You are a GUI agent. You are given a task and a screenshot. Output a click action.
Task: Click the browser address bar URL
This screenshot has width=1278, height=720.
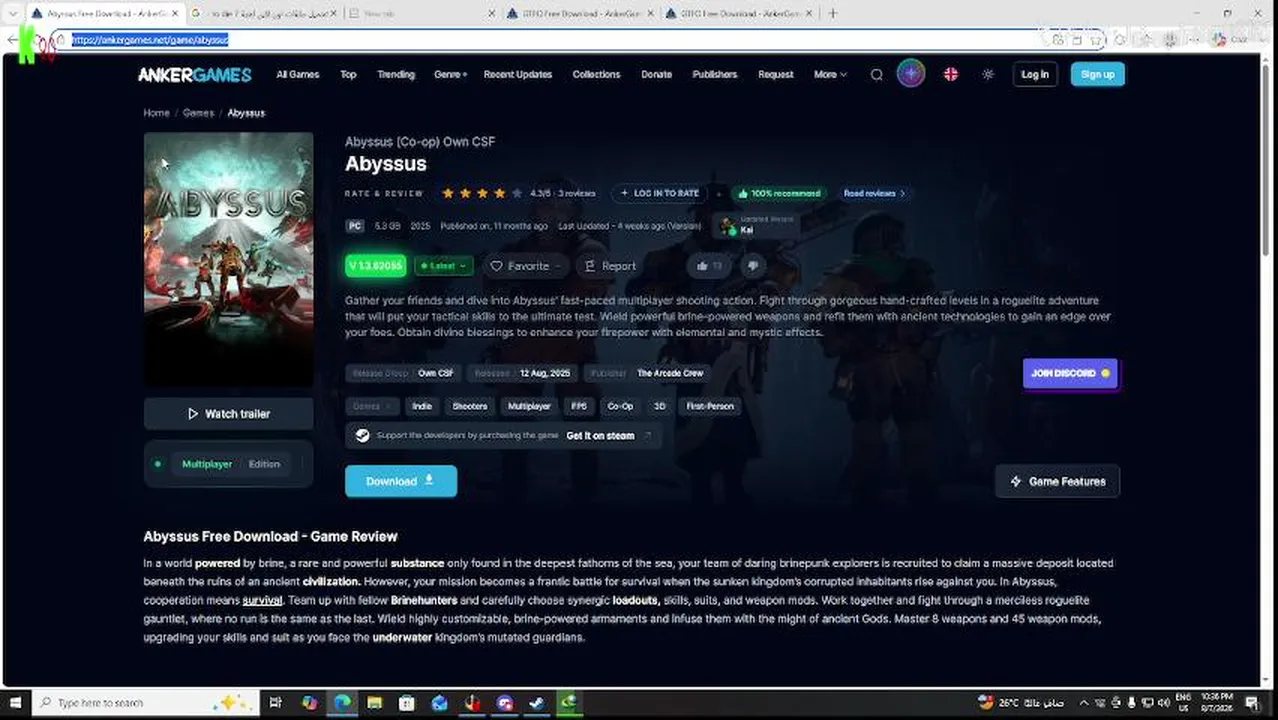(x=150, y=40)
